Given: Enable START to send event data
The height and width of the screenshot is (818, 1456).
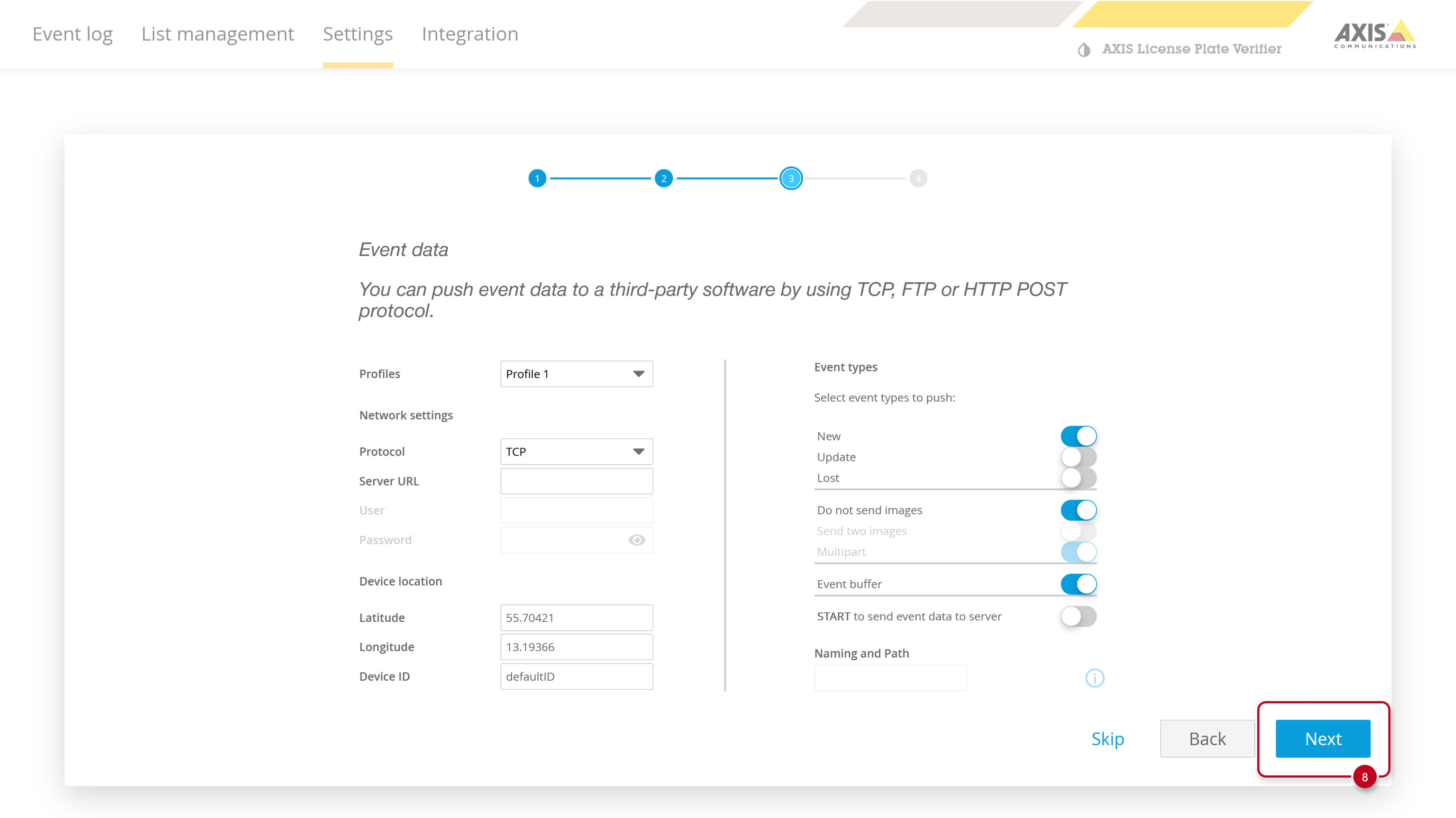Looking at the screenshot, I should [x=1079, y=616].
